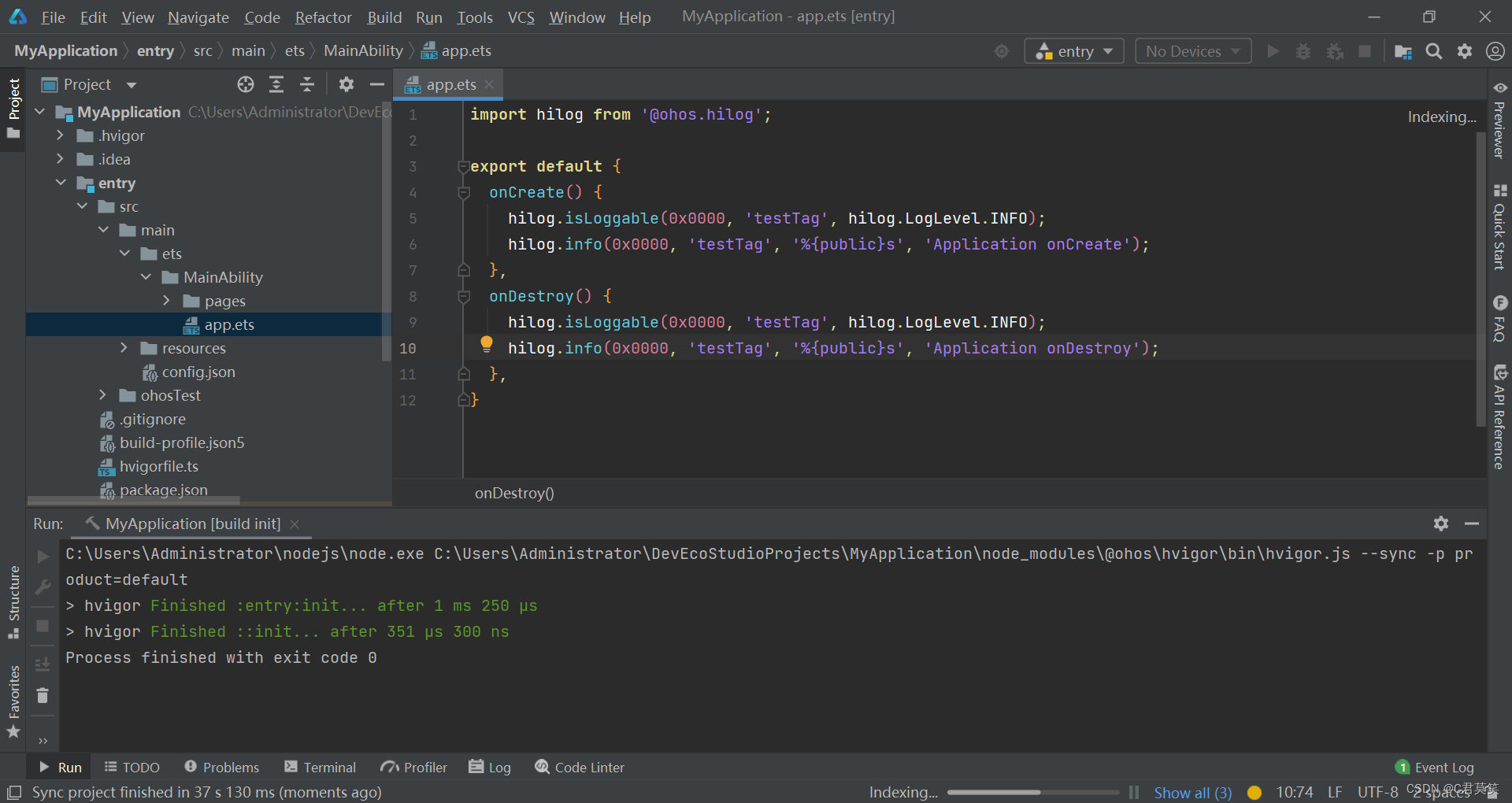Viewport: 1512px width, 803px height.
Task: Toggle the Project side tool window
Action: 13,107
